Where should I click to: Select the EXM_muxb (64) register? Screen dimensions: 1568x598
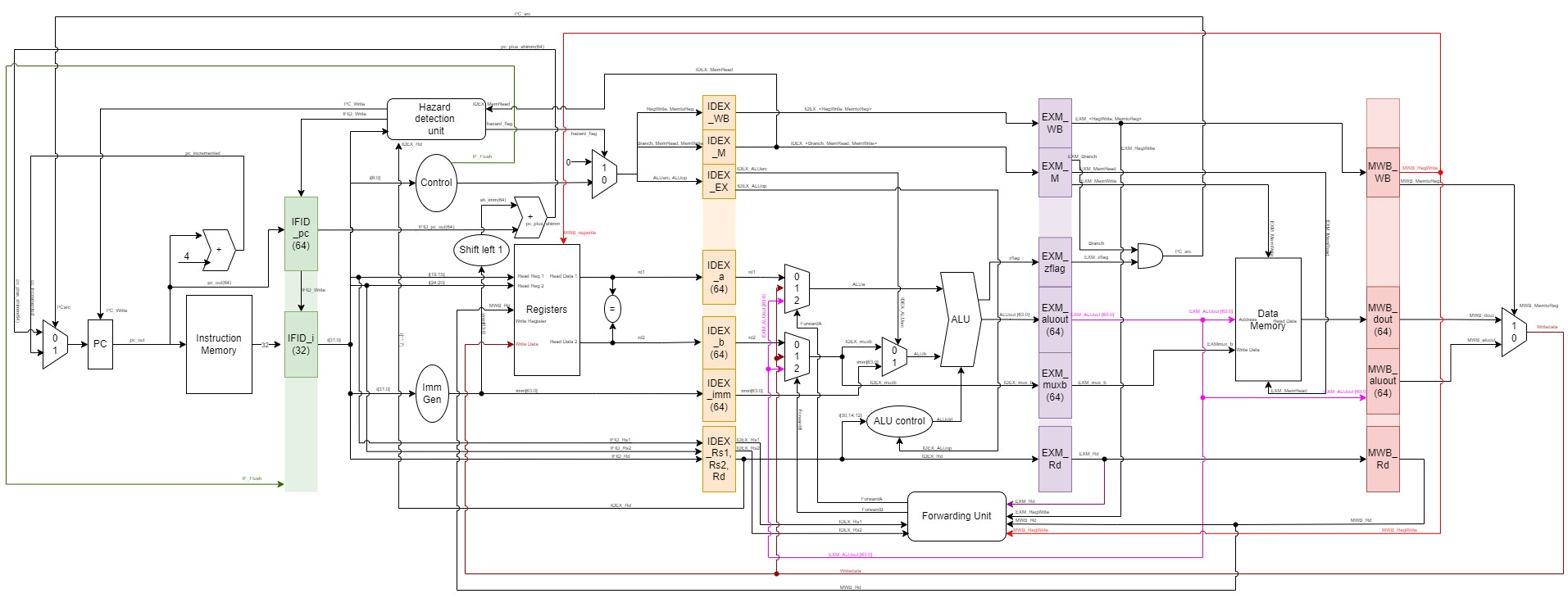click(x=1055, y=385)
